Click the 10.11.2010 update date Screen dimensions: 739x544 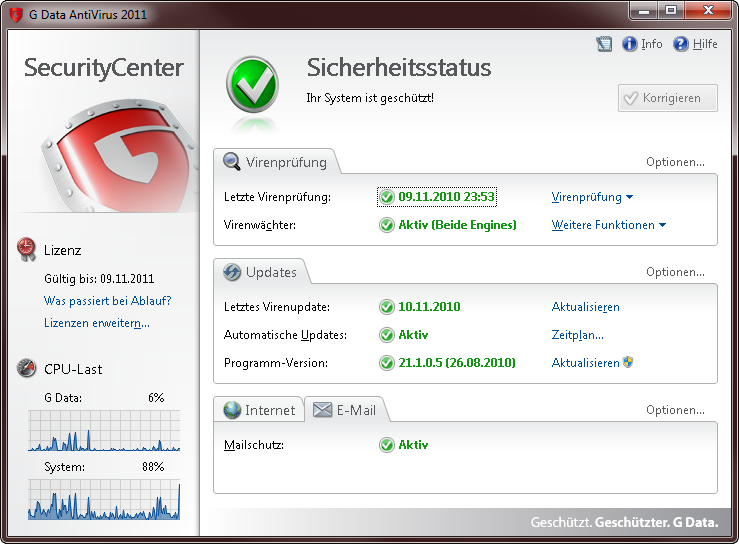pyautogui.click(x=429, y=307)
